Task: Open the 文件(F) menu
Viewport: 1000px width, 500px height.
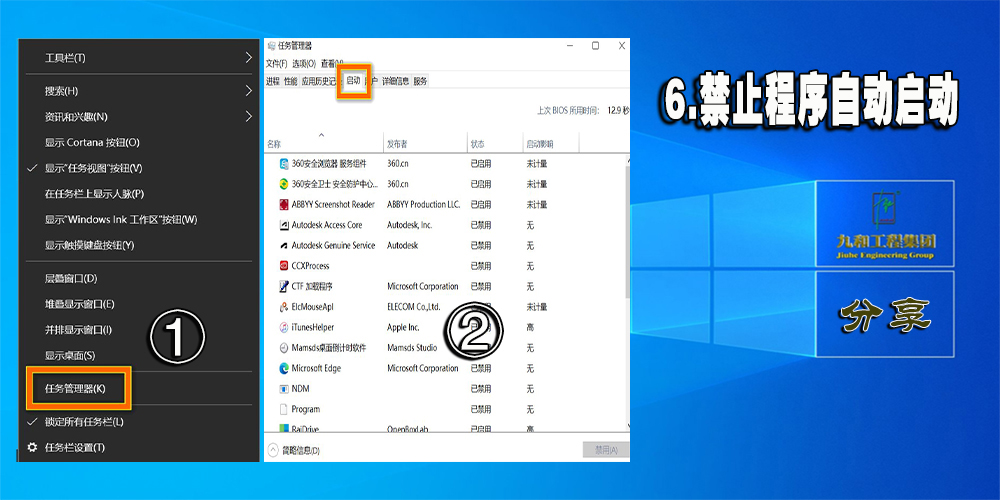Action: coord(277,64)
